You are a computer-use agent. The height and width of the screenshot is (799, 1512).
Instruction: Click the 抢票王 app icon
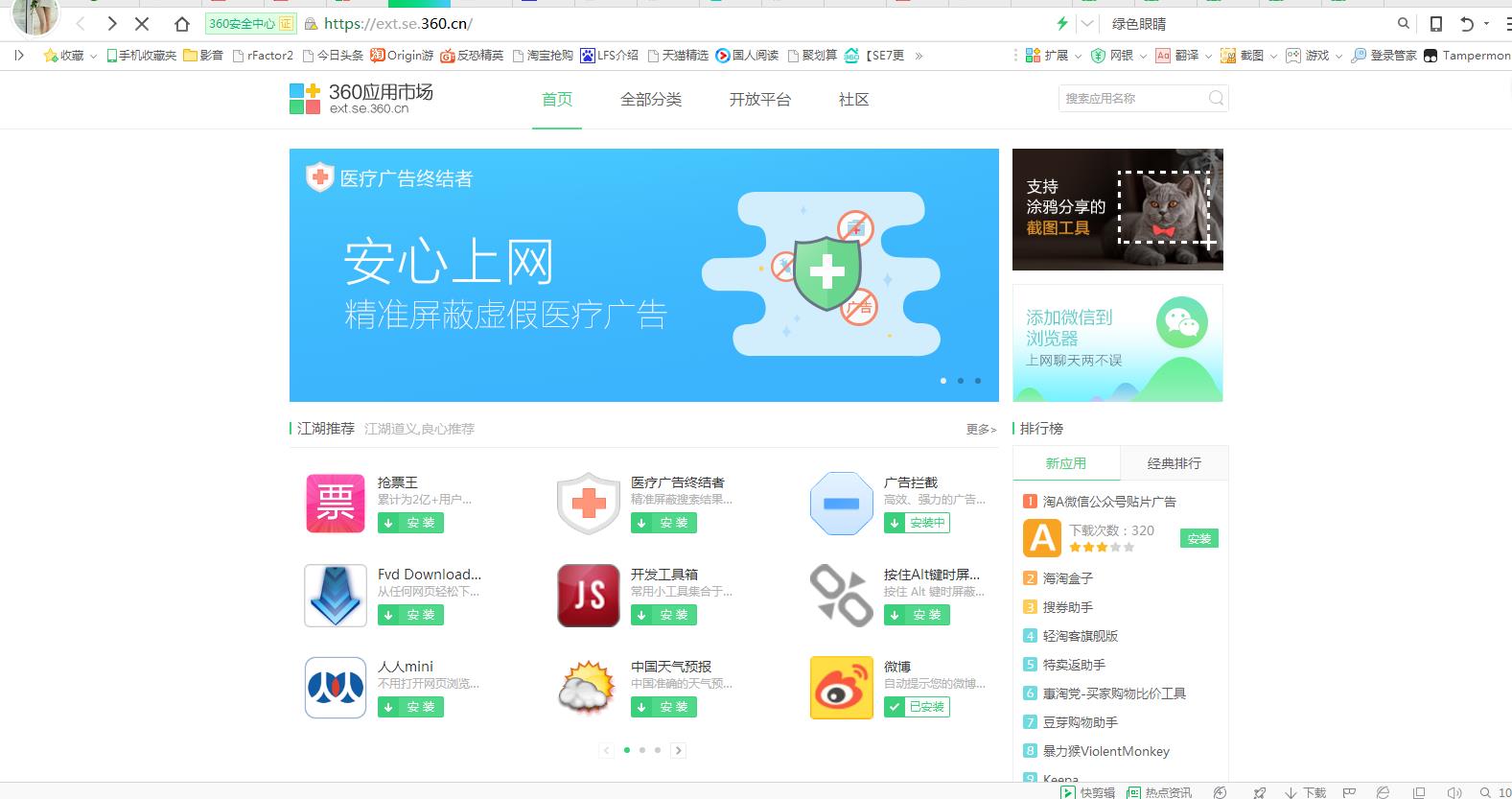pos(336,503)
